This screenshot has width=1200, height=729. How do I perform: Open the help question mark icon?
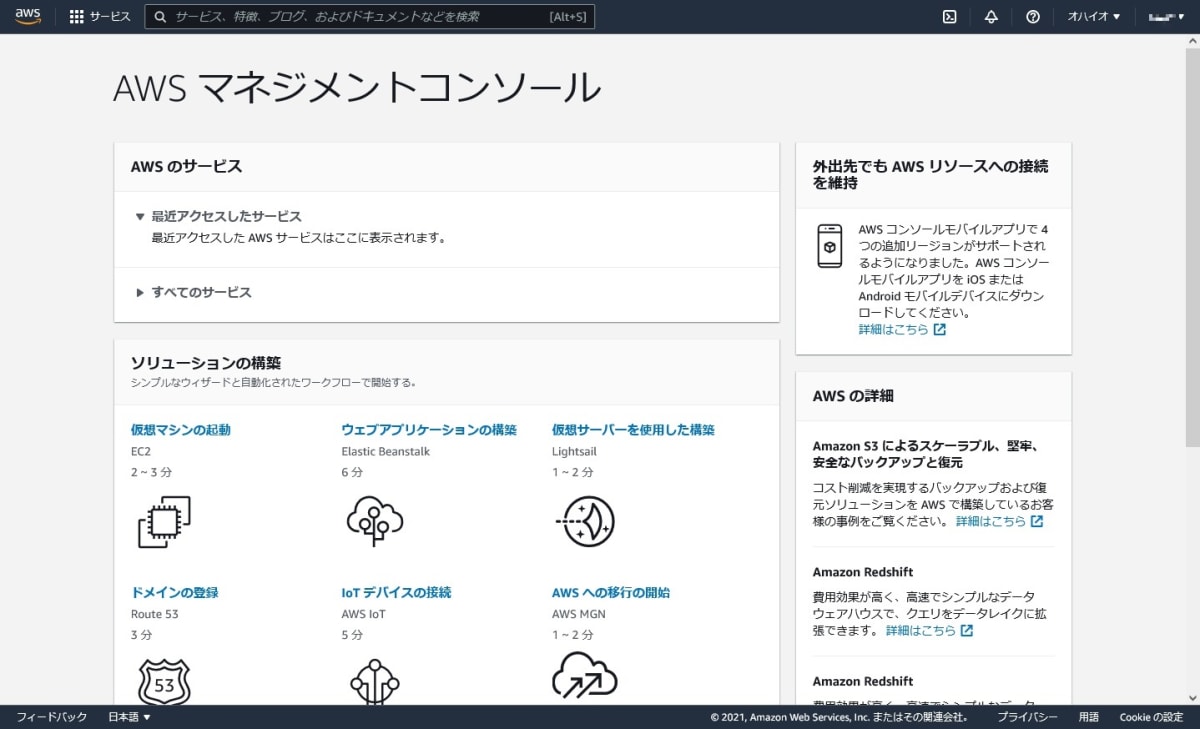1033,17
